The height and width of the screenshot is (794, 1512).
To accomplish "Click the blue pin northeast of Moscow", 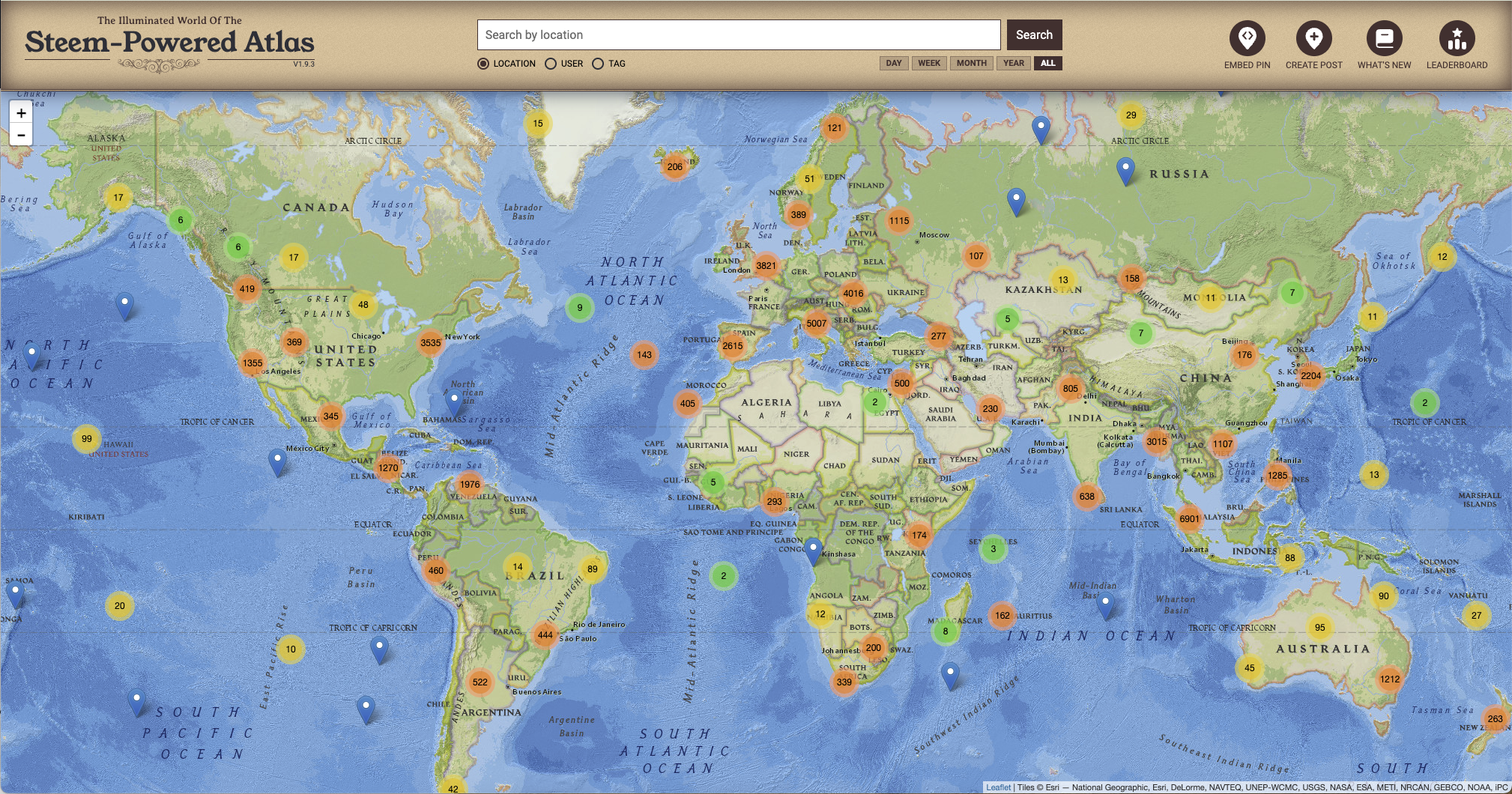I will point(1016,202).
